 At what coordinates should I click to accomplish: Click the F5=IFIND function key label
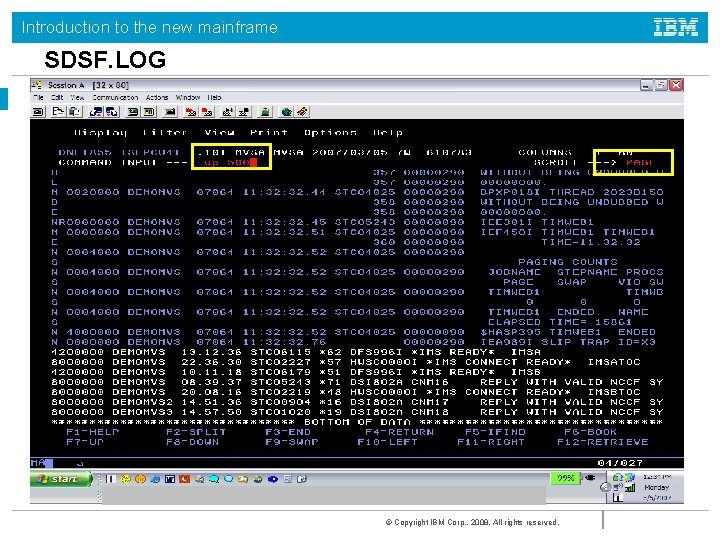click(x=495, y=432)
